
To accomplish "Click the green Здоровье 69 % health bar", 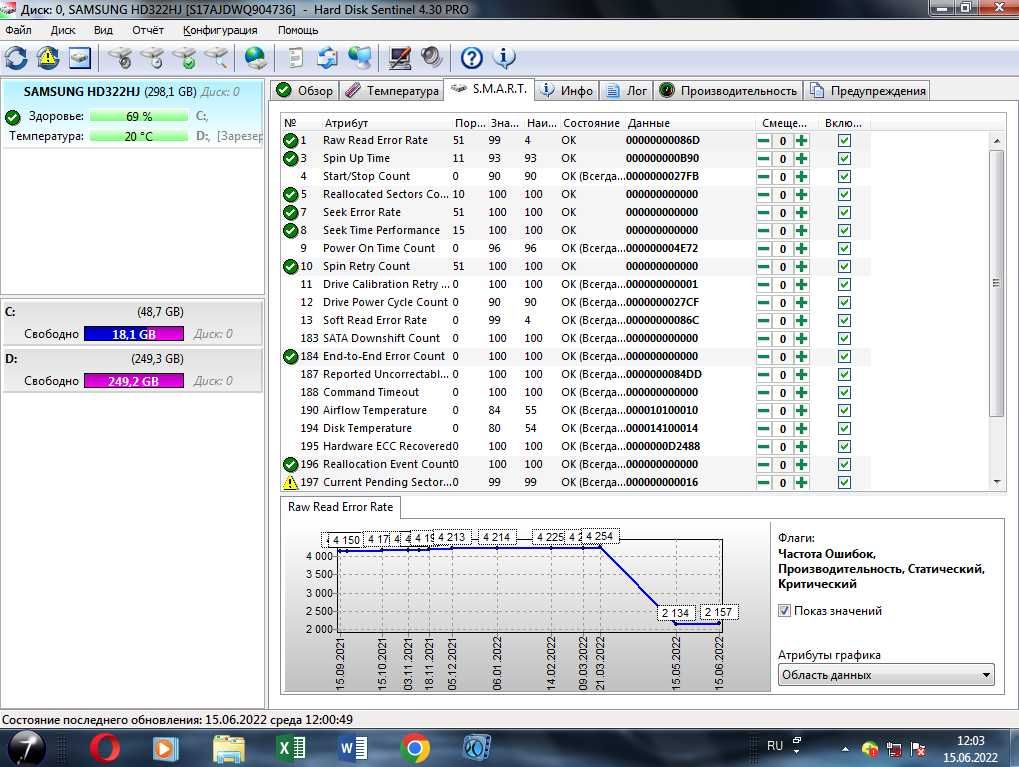I will click(x=139, y=116).
